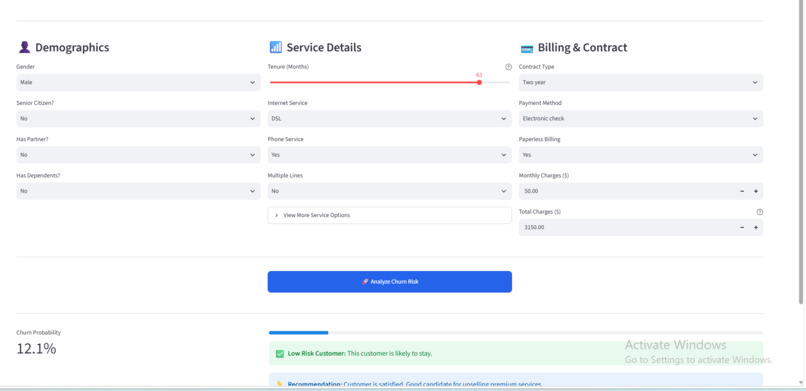Click the green check icon by Low Risk Customer
Screen dimensions: 806x391
pyautogui.click(x=280, y=353)
